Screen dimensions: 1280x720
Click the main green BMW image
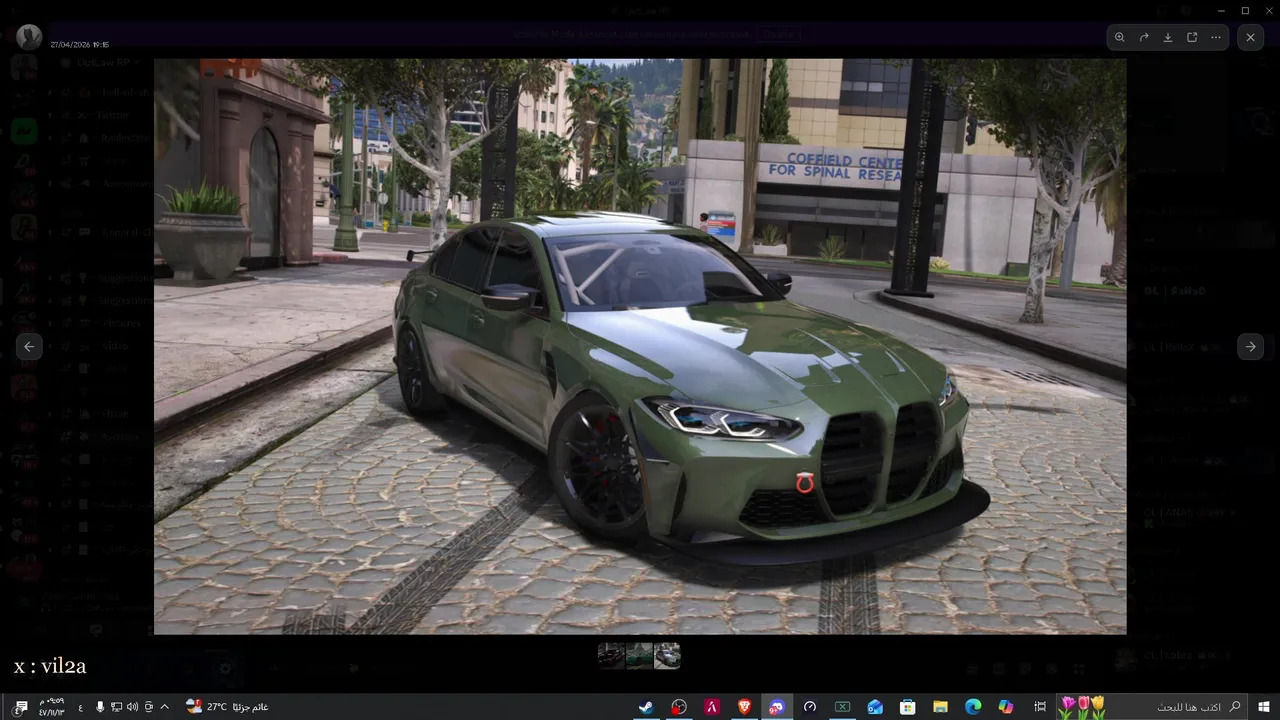(640, 346)
